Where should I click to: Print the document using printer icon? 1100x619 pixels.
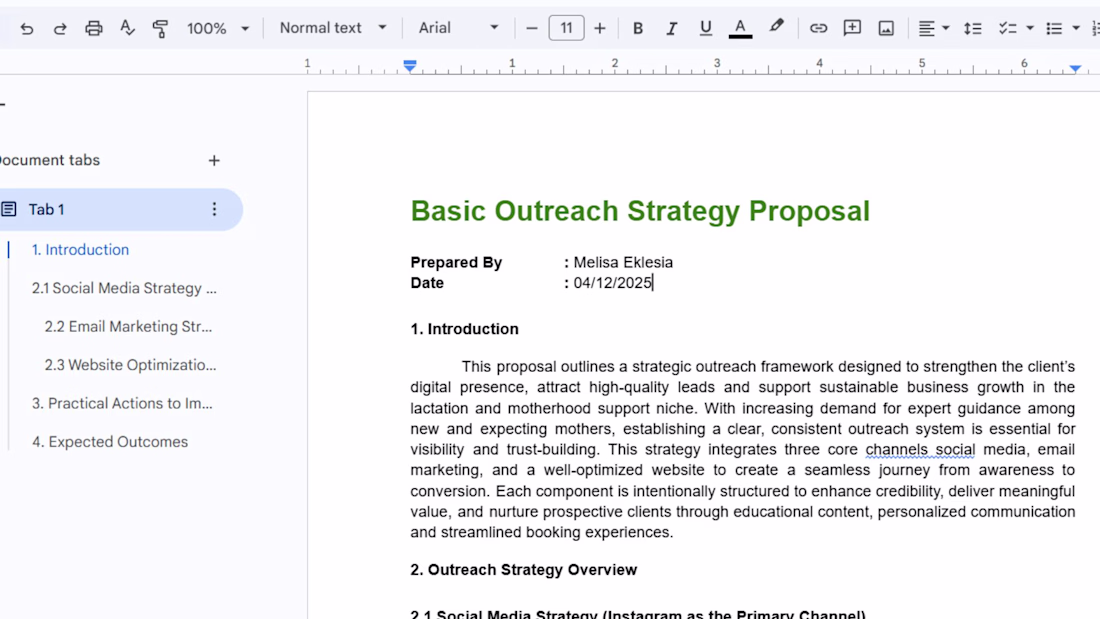(94, 28)
